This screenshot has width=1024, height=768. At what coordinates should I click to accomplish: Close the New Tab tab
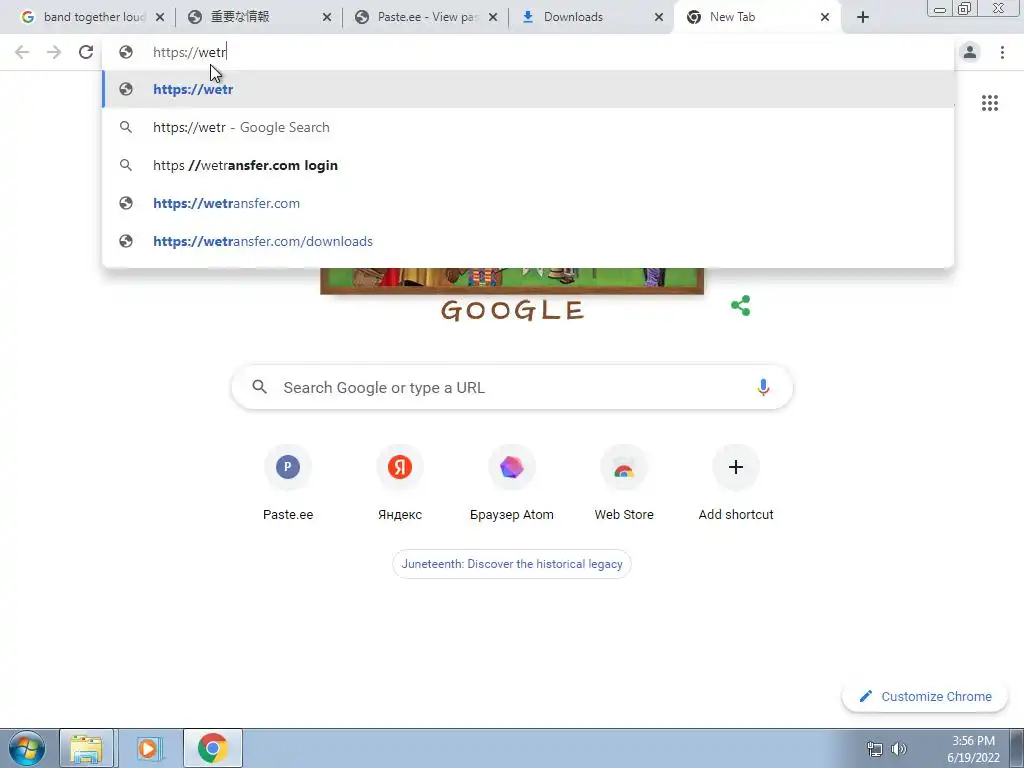point(825,17)
